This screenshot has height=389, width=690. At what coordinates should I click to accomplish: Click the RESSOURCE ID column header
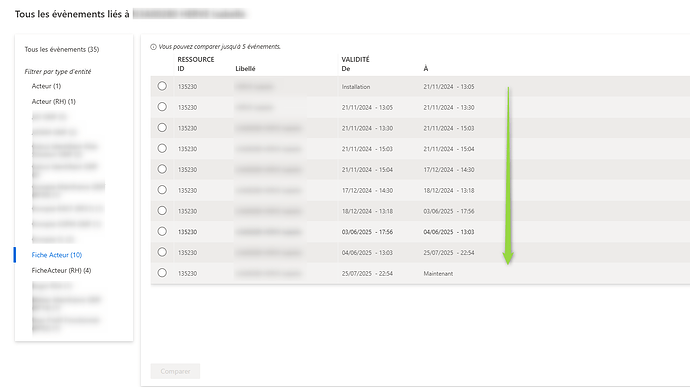(x=196, y=64)
